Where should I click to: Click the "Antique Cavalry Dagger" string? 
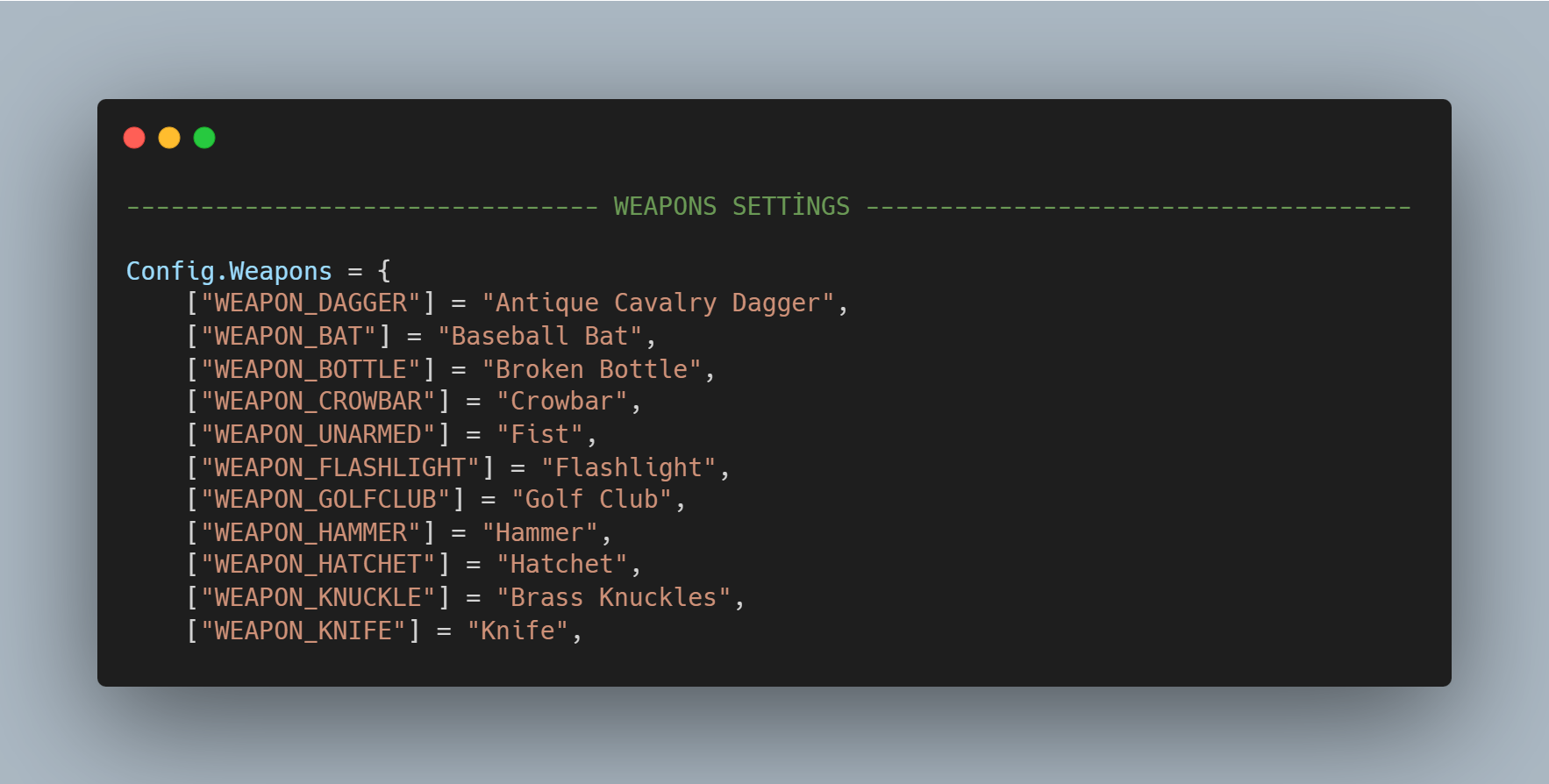click(658, 303)
